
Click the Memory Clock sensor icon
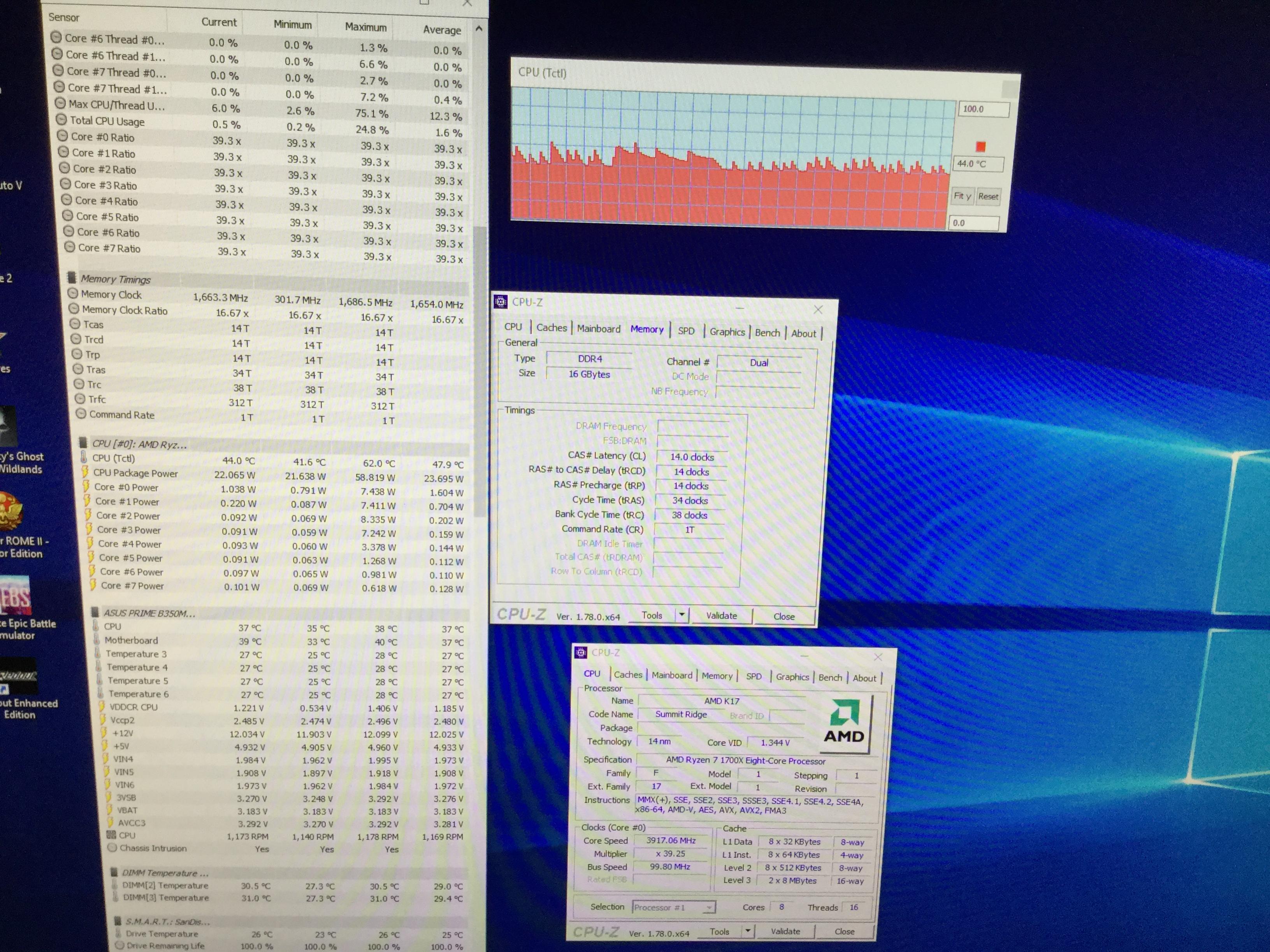(x=72, y=293)
